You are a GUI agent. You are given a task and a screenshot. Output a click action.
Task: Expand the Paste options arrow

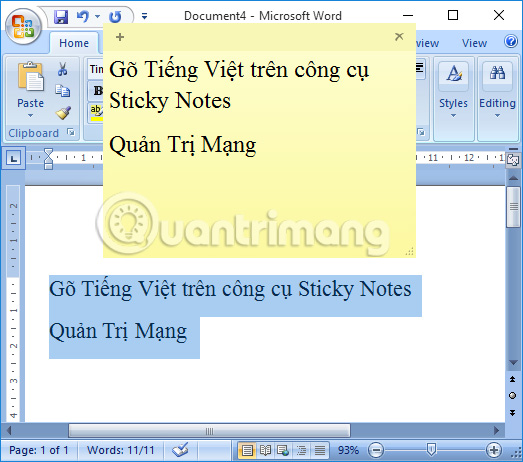[30, 115]
